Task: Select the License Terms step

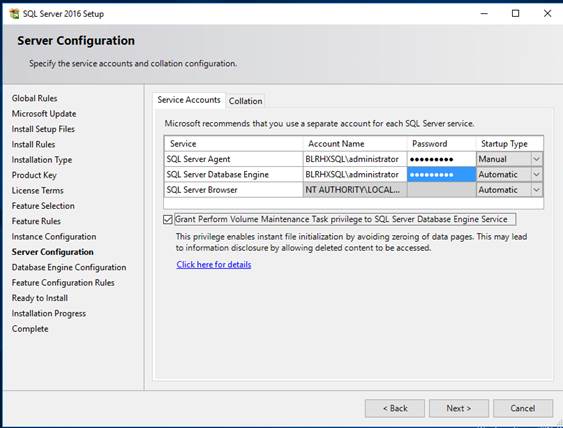Action: coord(37,191)
